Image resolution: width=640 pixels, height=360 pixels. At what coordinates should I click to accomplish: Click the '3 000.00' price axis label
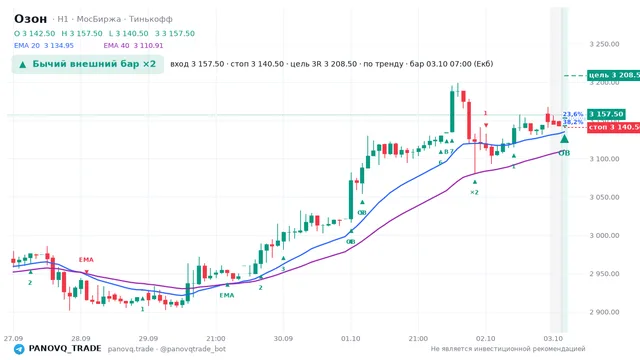pos(604,236)
